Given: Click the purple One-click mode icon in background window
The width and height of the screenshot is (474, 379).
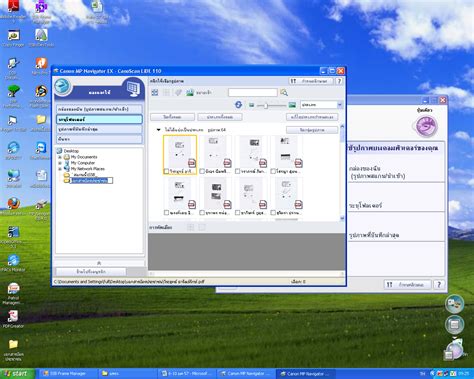Looking at the screenshot, I should tap(426, 126).
